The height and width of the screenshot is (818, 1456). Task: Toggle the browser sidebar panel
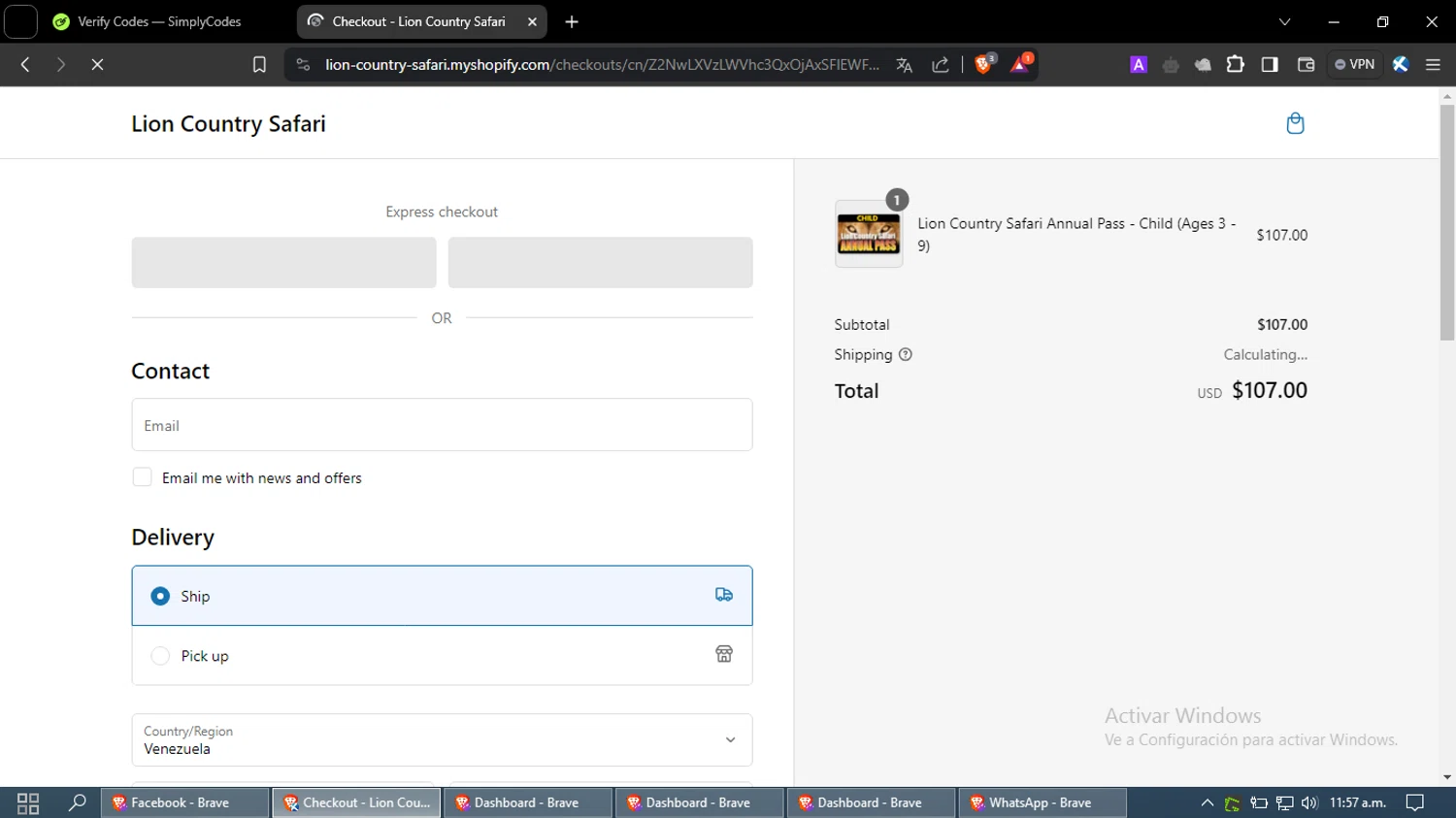point(1270,65)
